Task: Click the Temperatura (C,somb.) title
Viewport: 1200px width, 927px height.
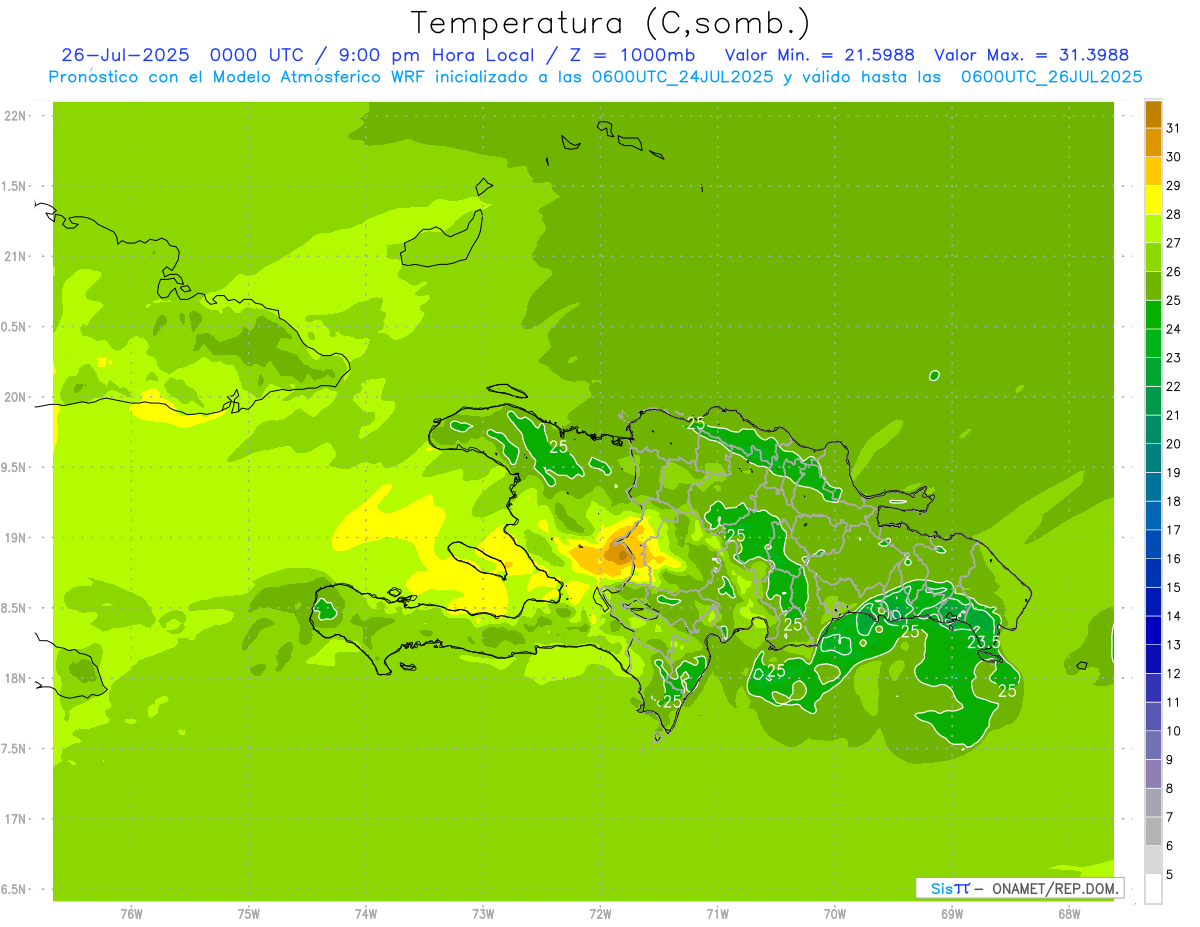Action: point(610,23)
